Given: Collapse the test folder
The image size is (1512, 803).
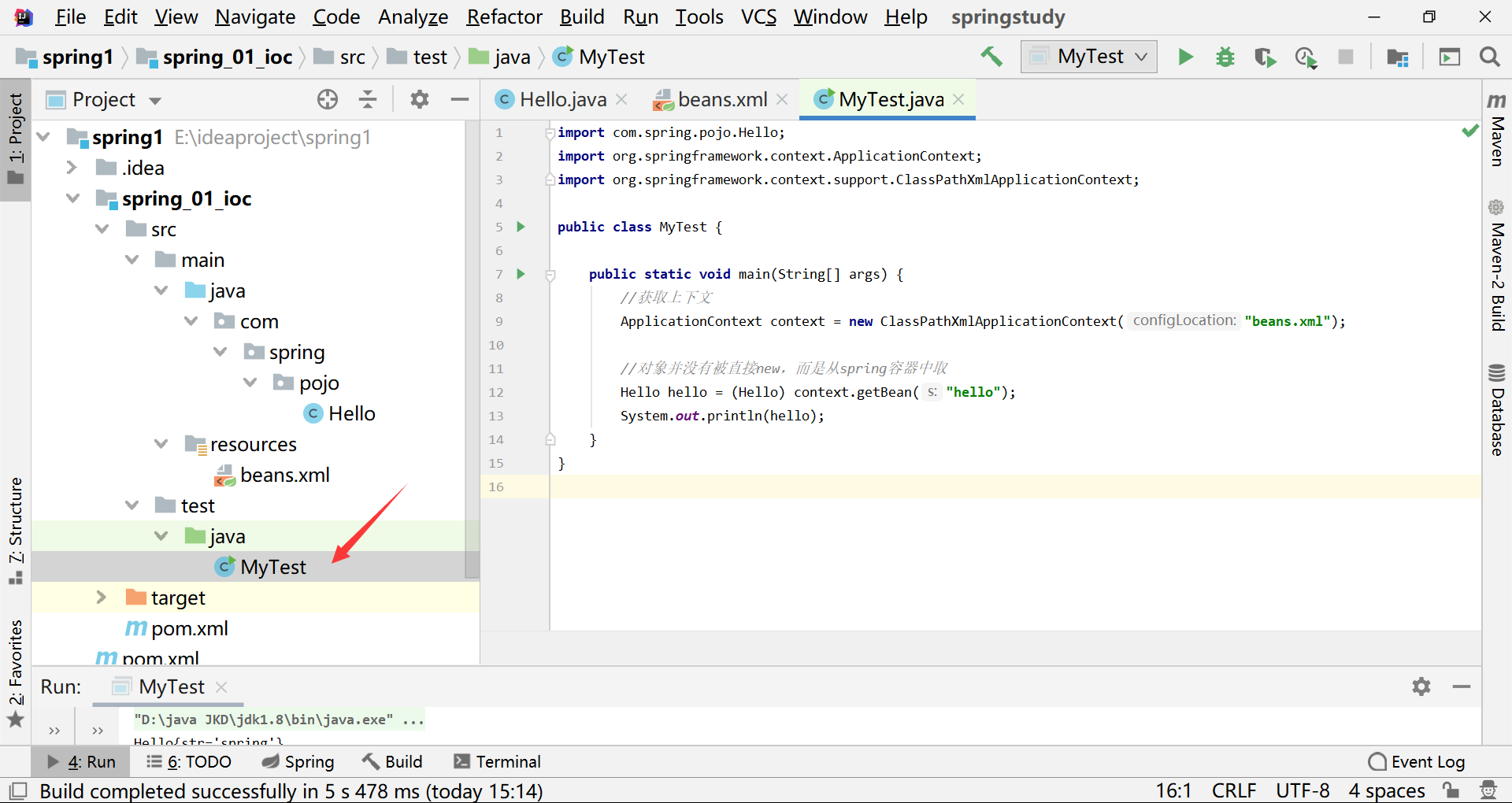Looking at the screenshot, I should [x=132, y=505].
